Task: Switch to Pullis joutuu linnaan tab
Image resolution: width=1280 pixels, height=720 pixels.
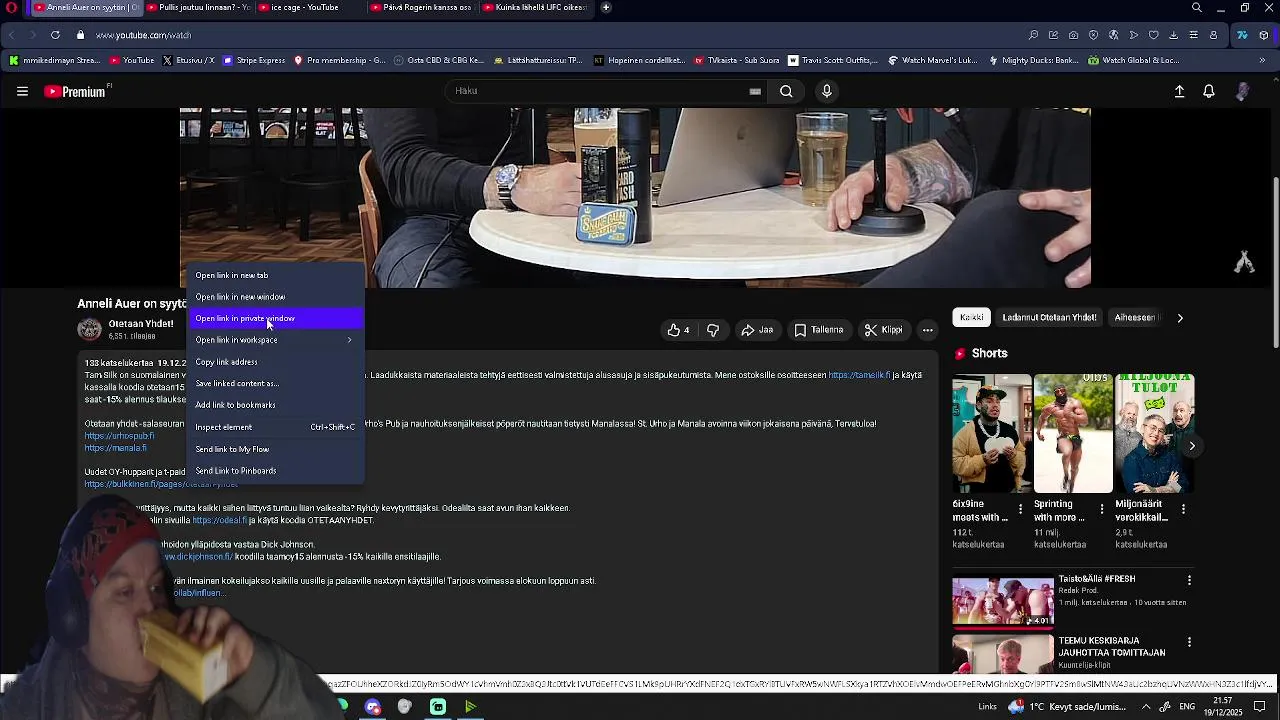Action: click(x=198, y=8)
